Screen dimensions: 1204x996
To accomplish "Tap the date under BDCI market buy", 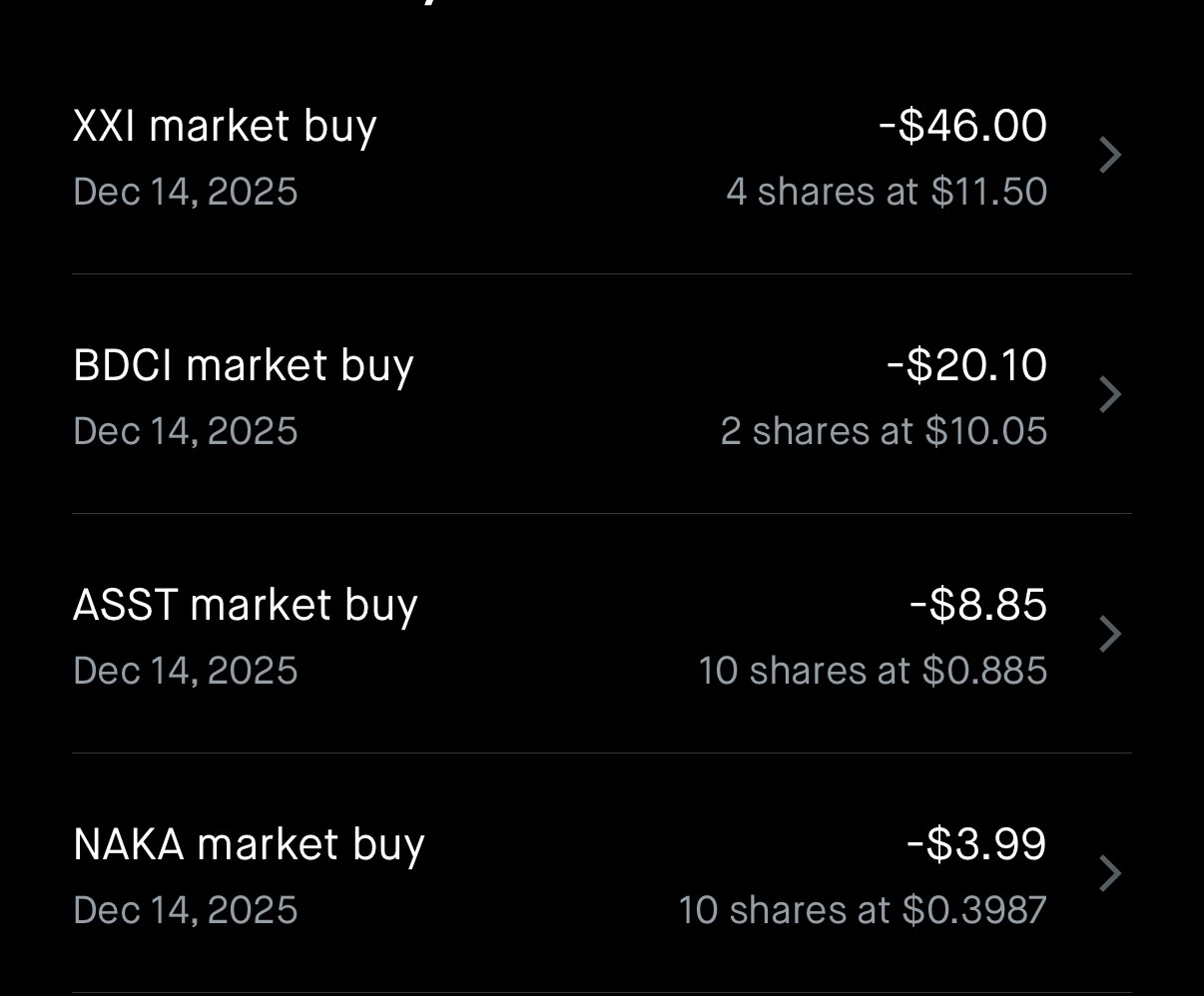I will 186,431.
